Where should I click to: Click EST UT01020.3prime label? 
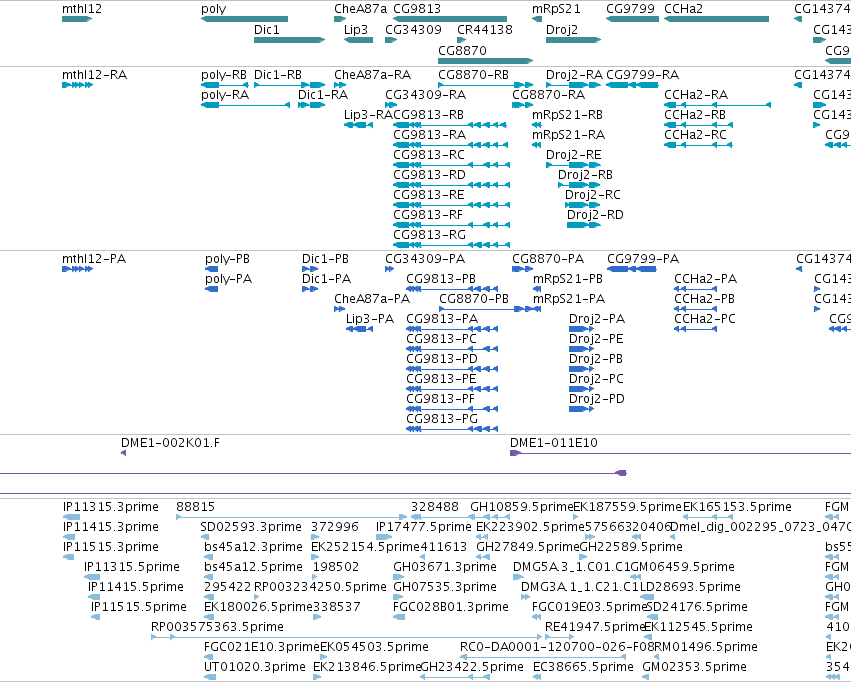[x=255, y=666]
